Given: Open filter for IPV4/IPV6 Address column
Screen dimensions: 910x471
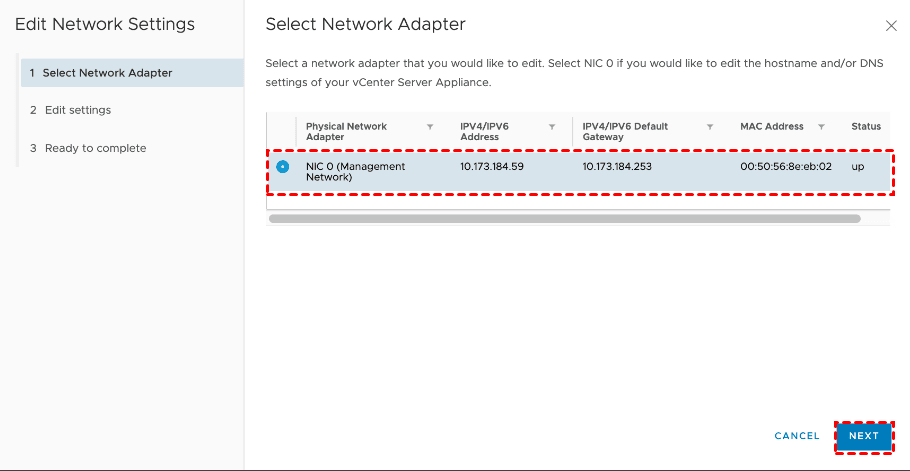Looking at the screenshot, I should pyautogui.click(x=552, y=127).
